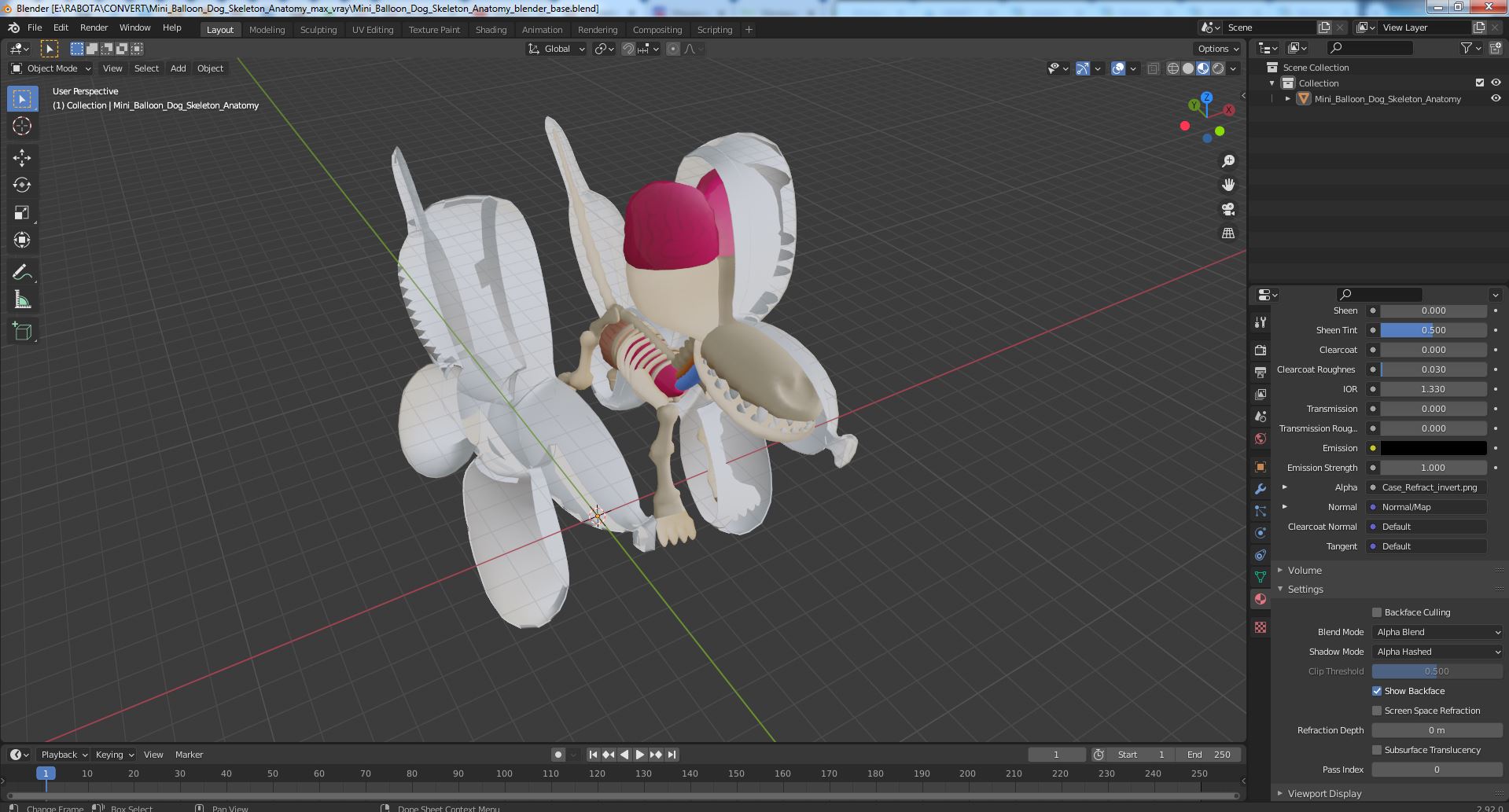
Task: Open the View Layer properties tab
Action: click(x=1261, y=394)
